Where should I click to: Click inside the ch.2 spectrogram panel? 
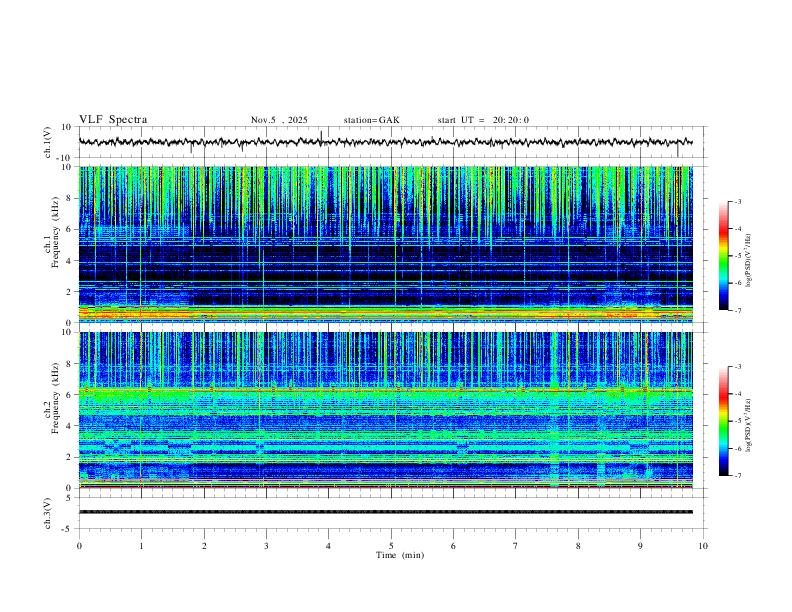[385, 410]
